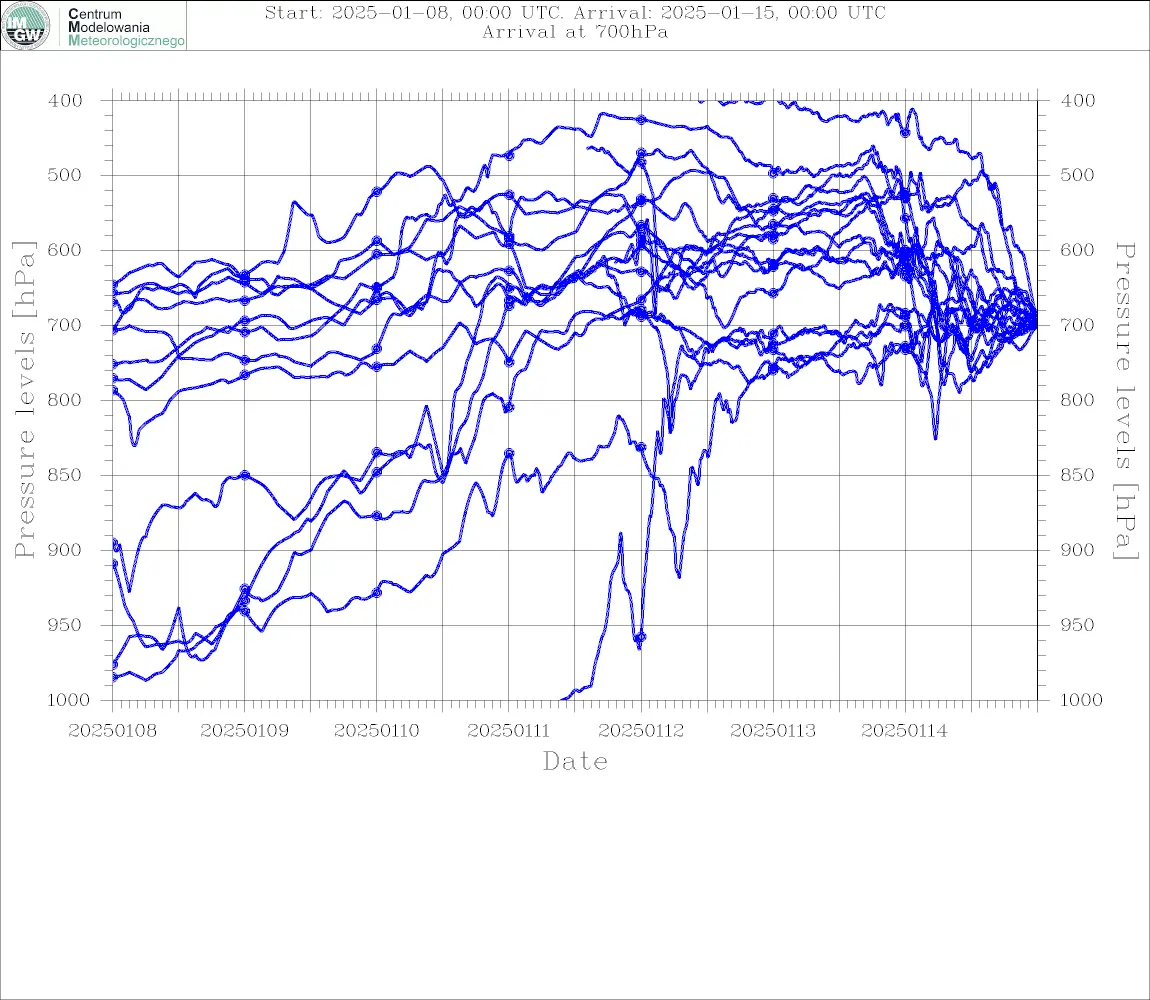Click left axis value 850
The width and height of the screenshot is (1150, 1000).
65,475
